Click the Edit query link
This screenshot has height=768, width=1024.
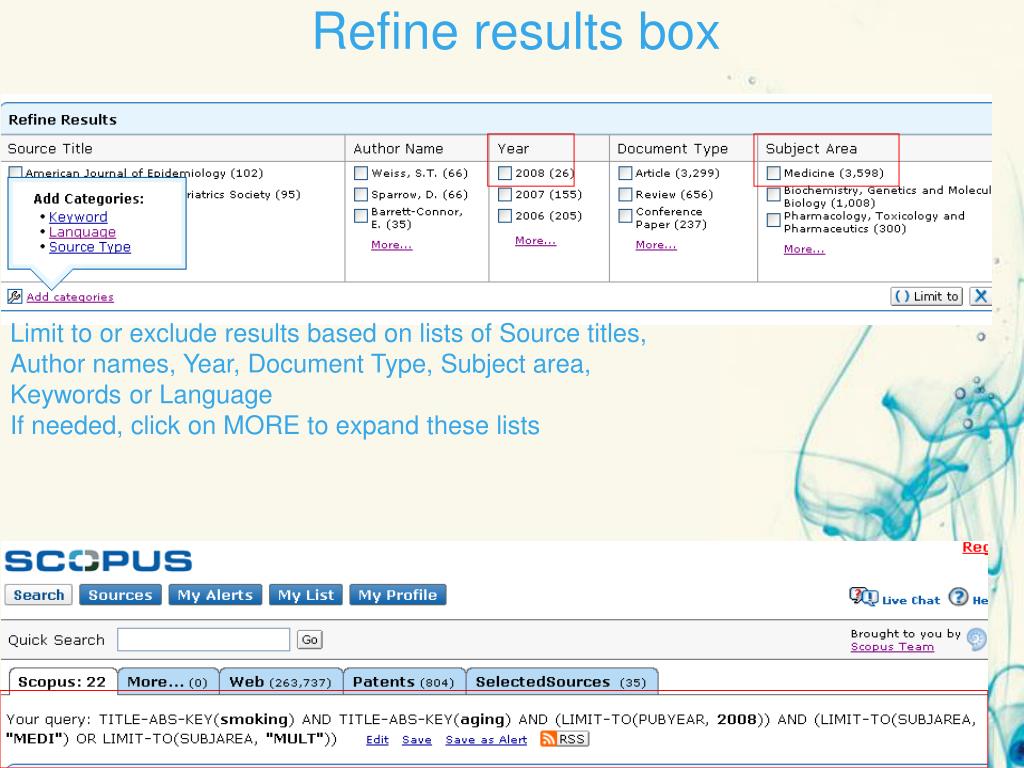point(377,740)
